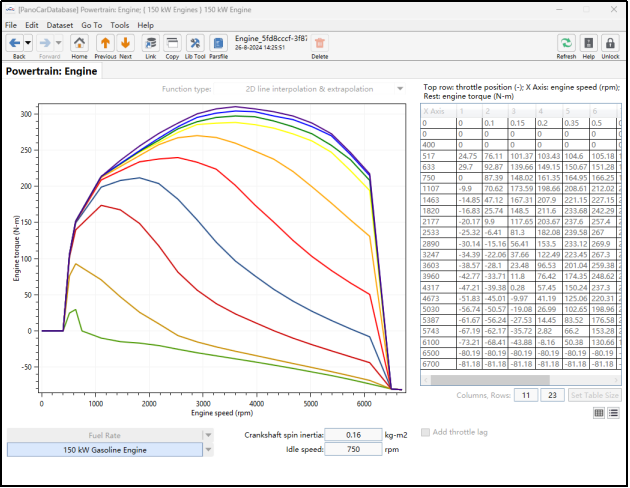Enable the Add throttle lag checkbox

425,432
